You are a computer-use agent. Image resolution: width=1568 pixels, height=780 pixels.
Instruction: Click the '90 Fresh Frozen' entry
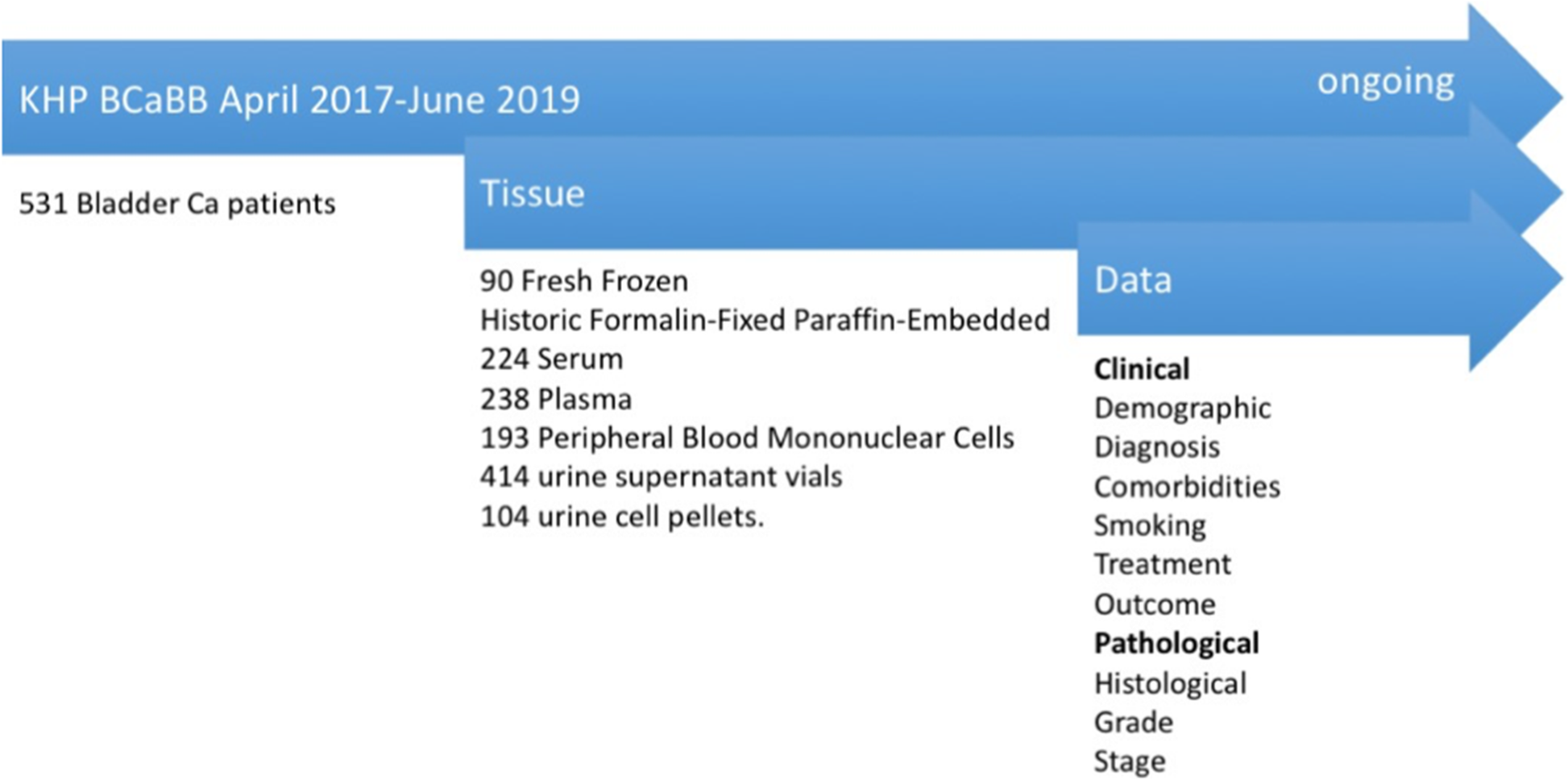click(x=584, y=280)
